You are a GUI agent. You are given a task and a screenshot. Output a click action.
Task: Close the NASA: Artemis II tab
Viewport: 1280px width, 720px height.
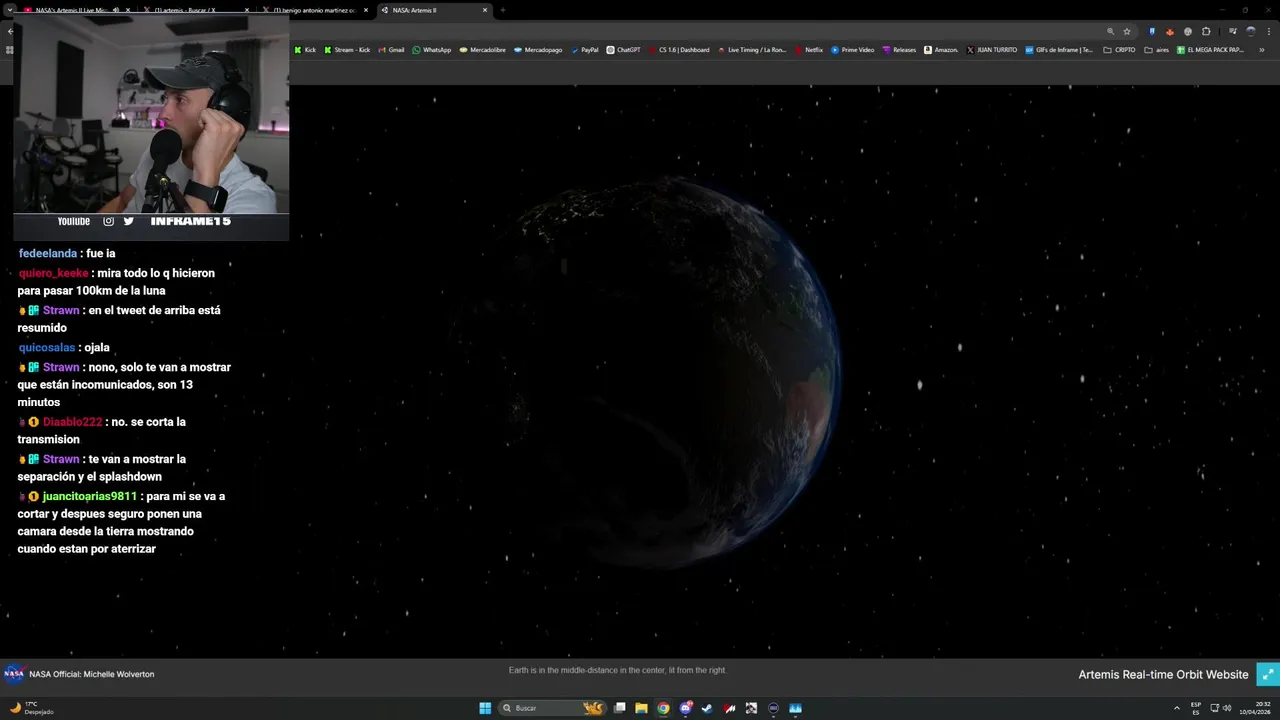click(x=485, y=10)
